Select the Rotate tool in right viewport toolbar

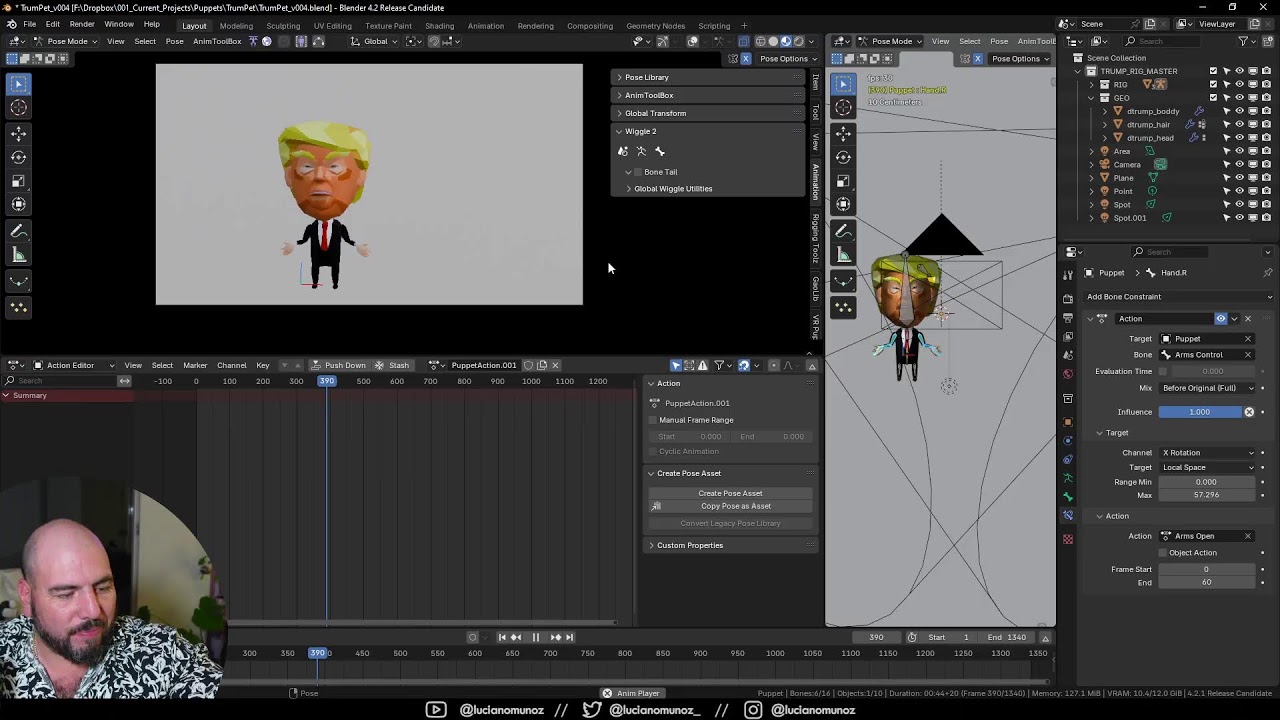[843, 157]
